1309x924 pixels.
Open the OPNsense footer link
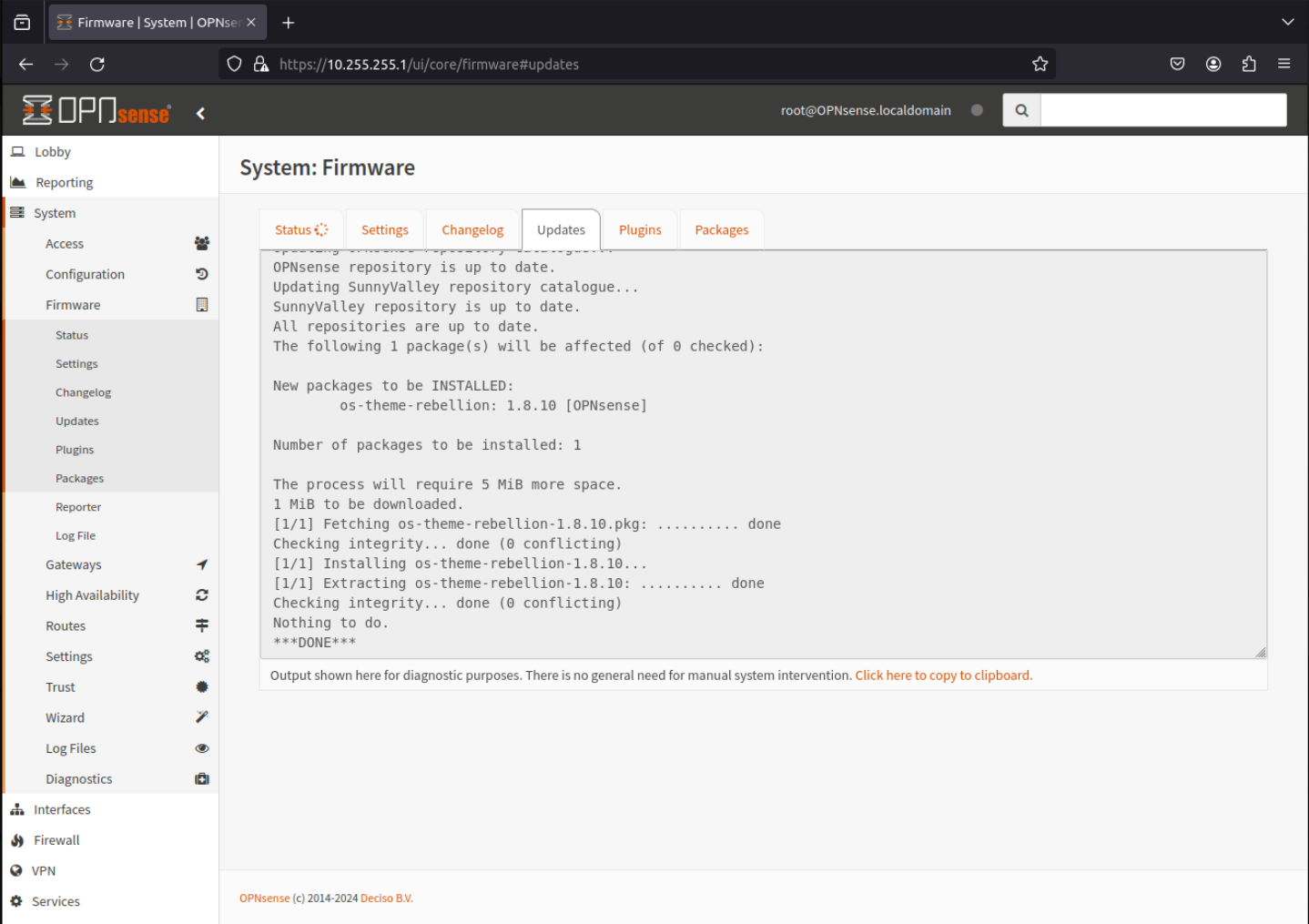click(265, 899)
